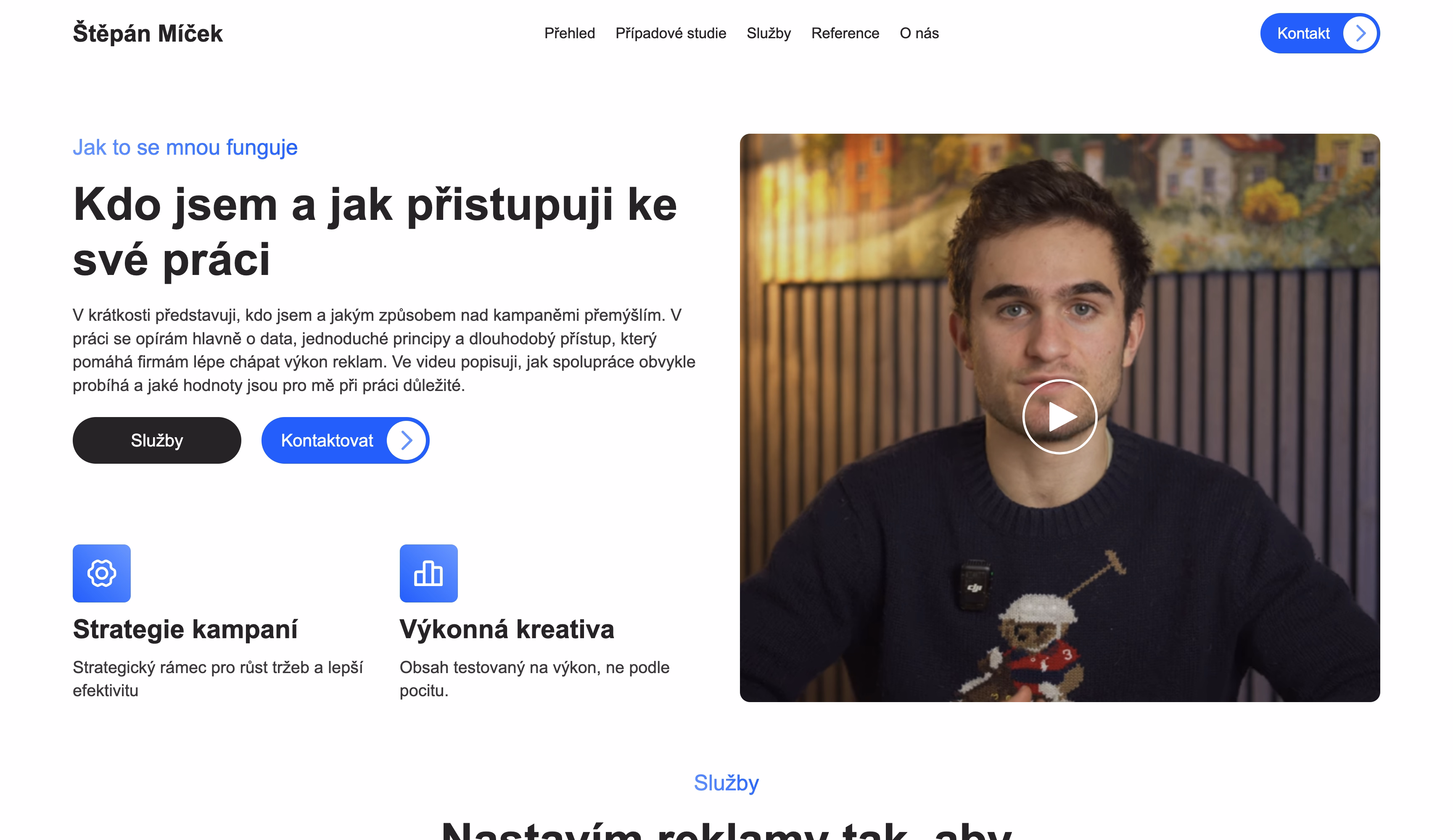Click the blue Kontaktovat button label
Viewport: 1453px width, 840px height.
(x=327, y=441)
